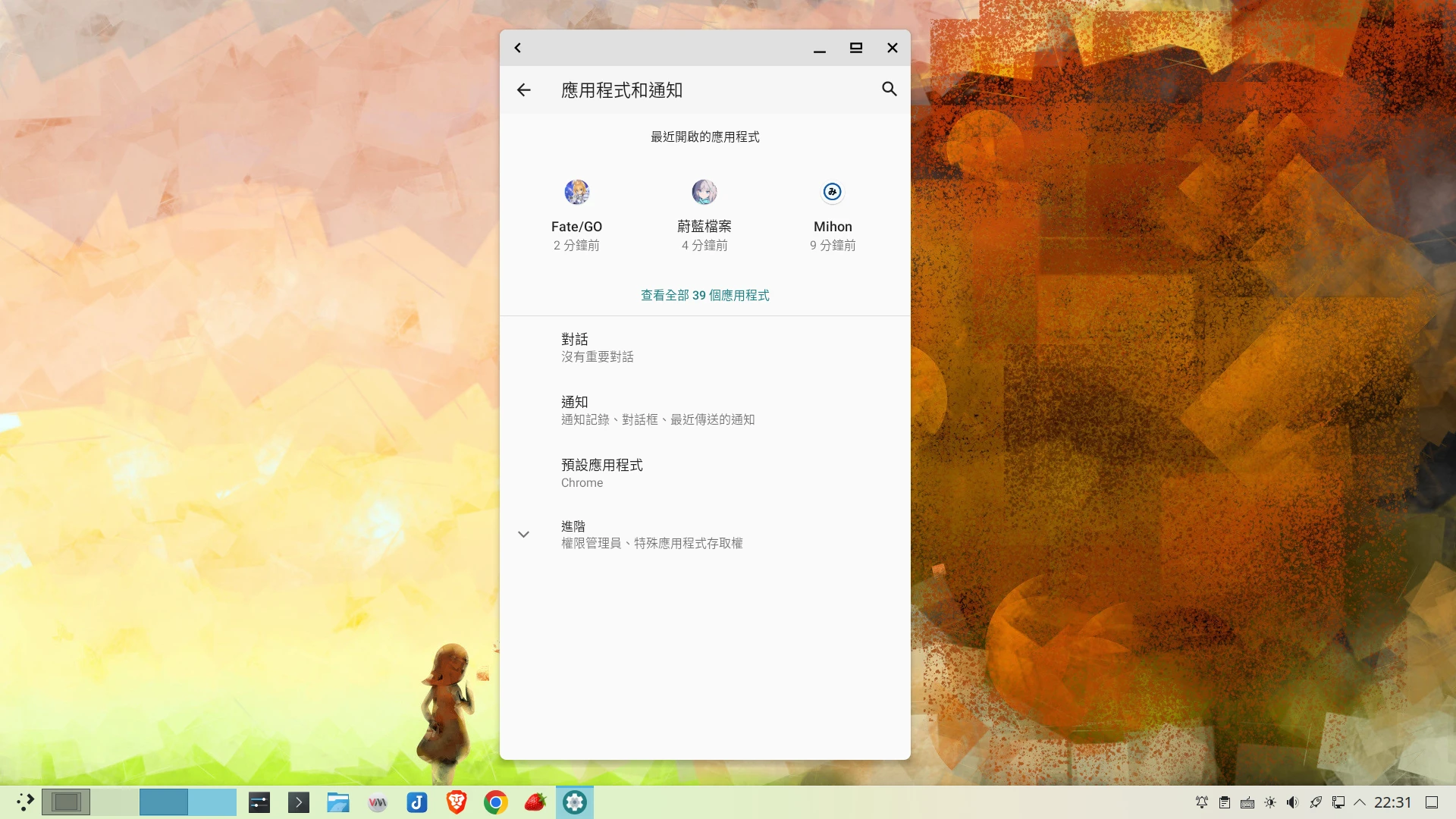Switch to the second virtual desktop pager

click(x=115, y=802)
